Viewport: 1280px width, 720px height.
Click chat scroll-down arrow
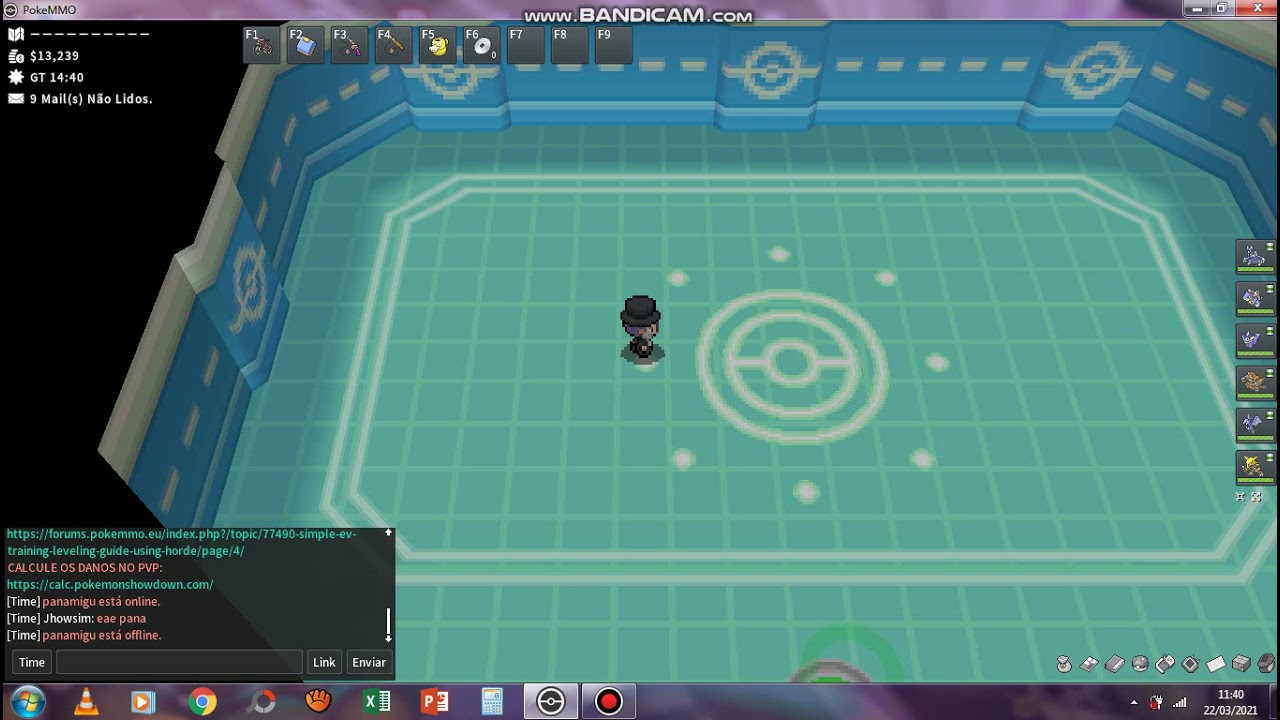[388, 638]
